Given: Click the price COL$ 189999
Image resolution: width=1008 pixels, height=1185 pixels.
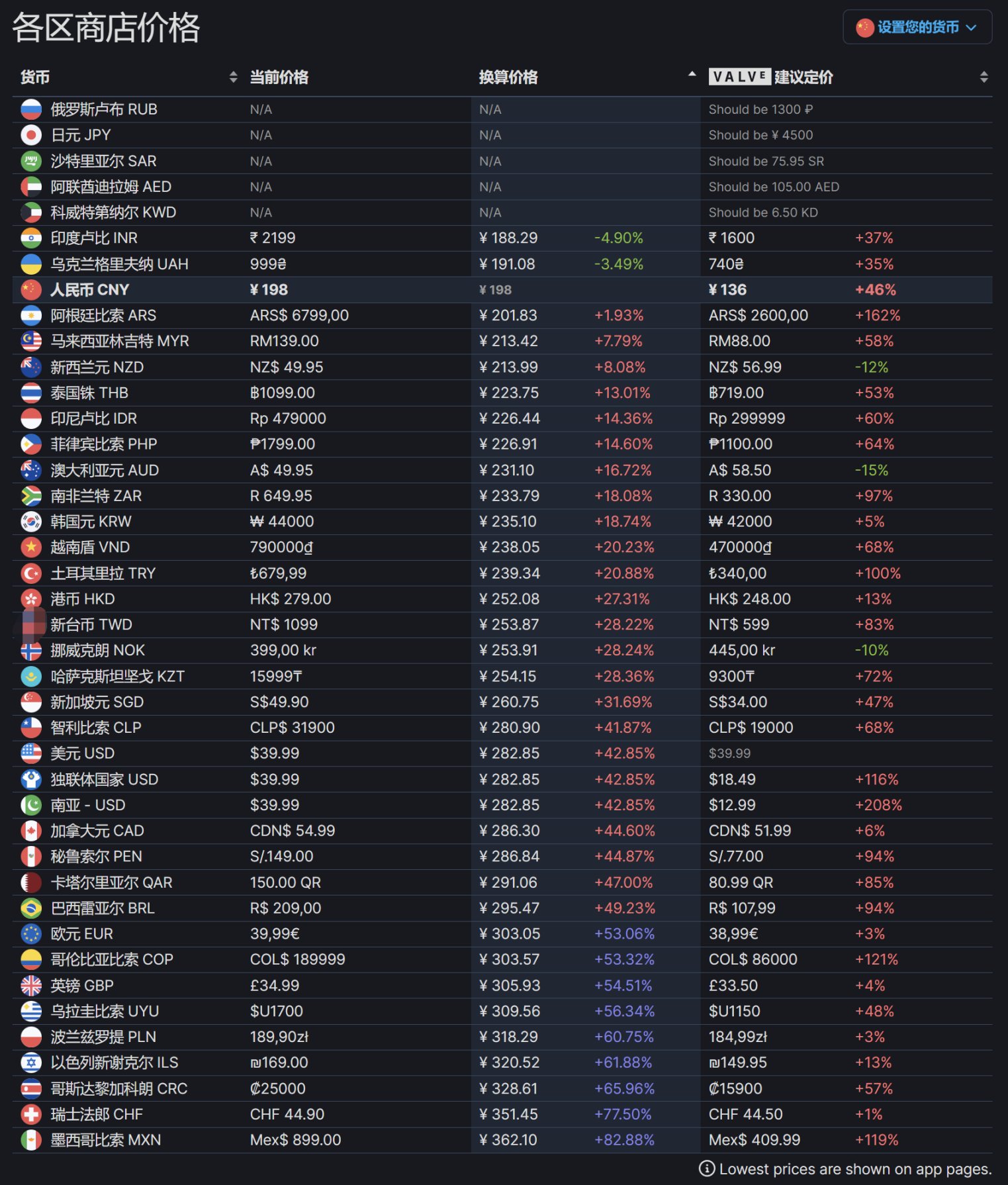Looking at the screenshot, I should pos(297,960).
